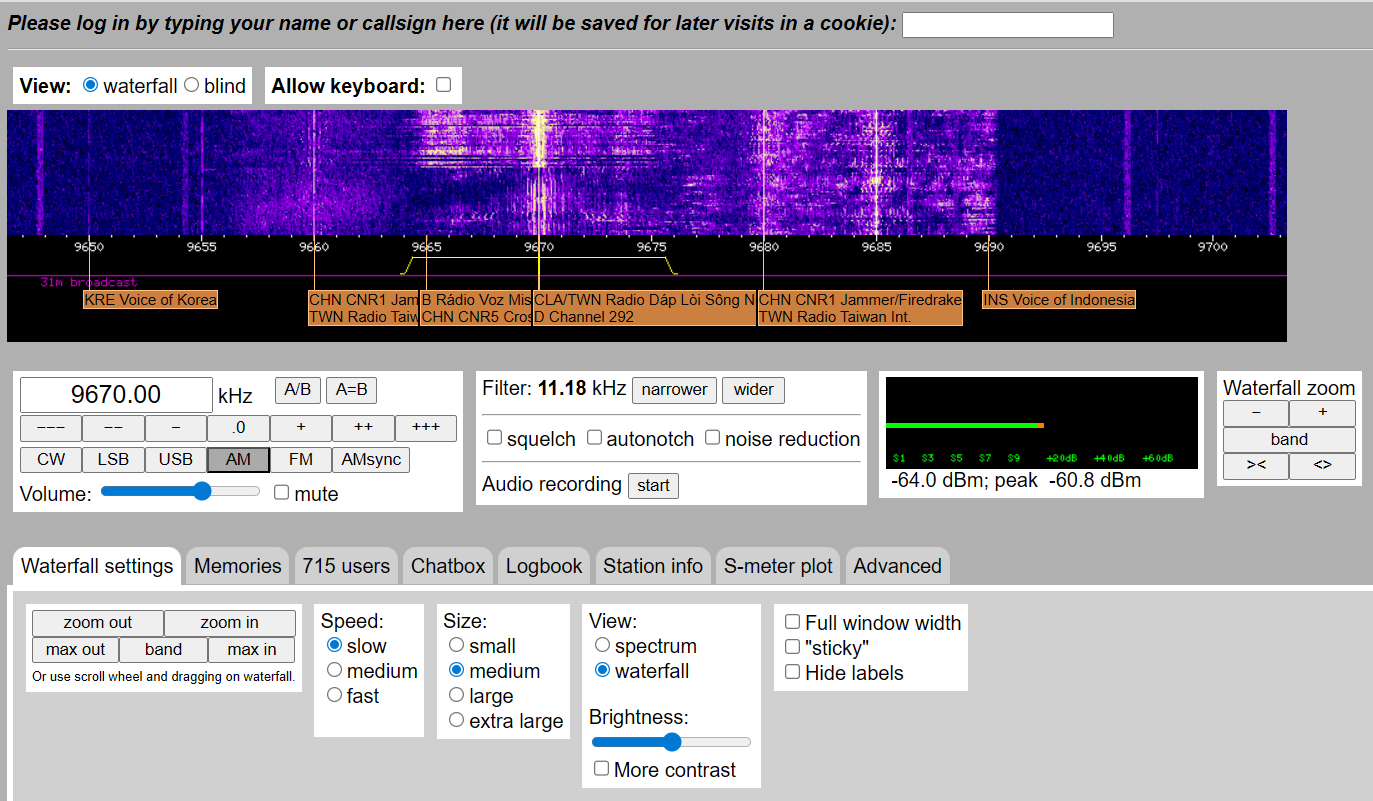Enable the squelch checkbox
1373x801 pixels.
(494, 438)
